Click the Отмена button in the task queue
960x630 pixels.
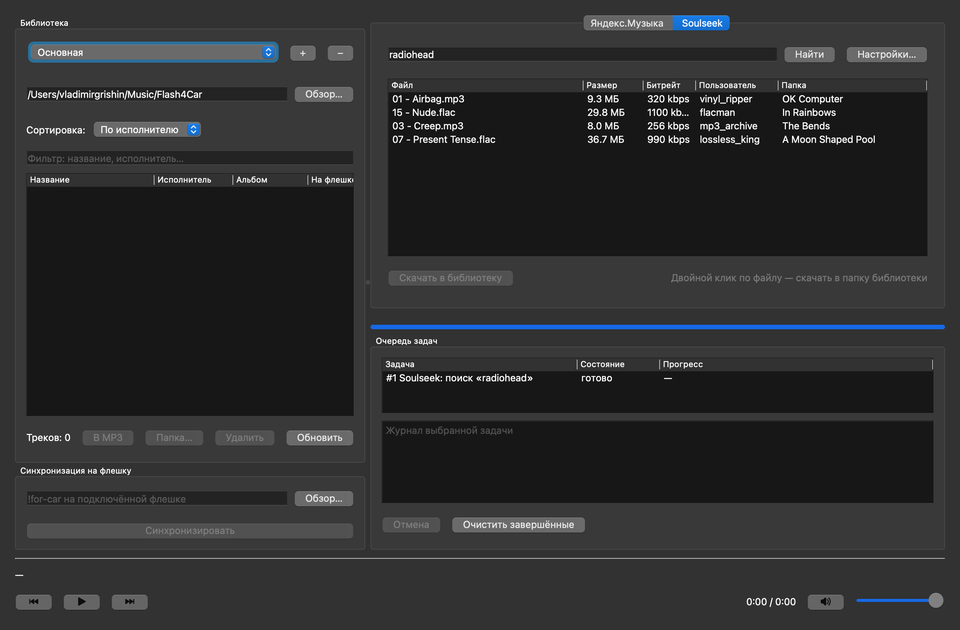click(411, 525)
